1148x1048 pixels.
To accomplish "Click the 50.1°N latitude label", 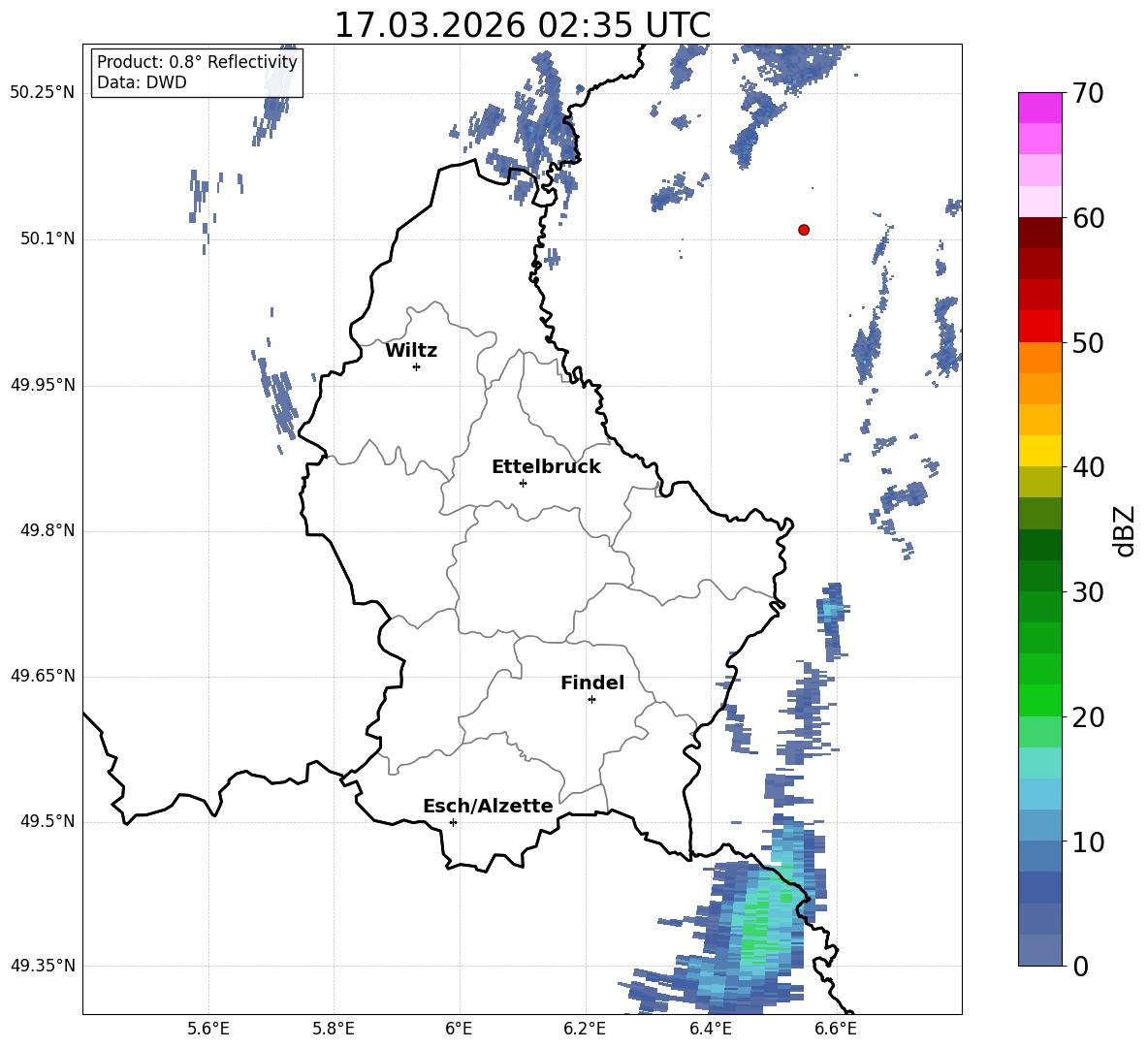I will 48,239.
